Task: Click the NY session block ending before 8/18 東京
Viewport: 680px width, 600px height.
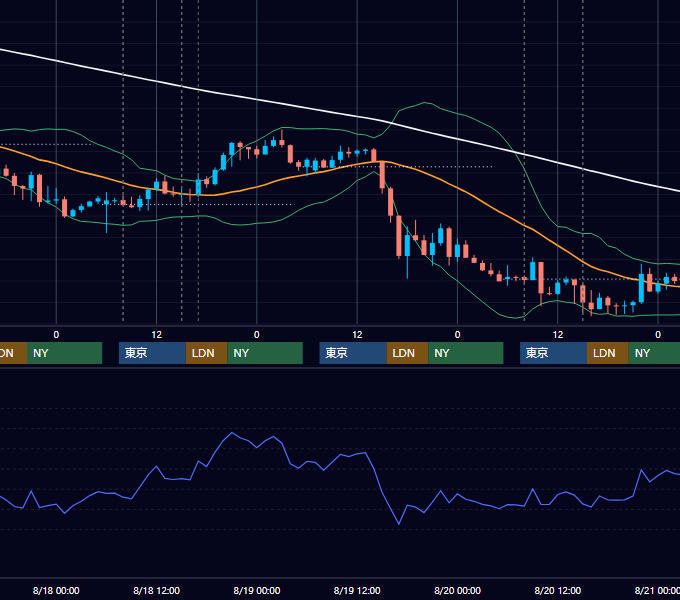Action: click(64, 353)
